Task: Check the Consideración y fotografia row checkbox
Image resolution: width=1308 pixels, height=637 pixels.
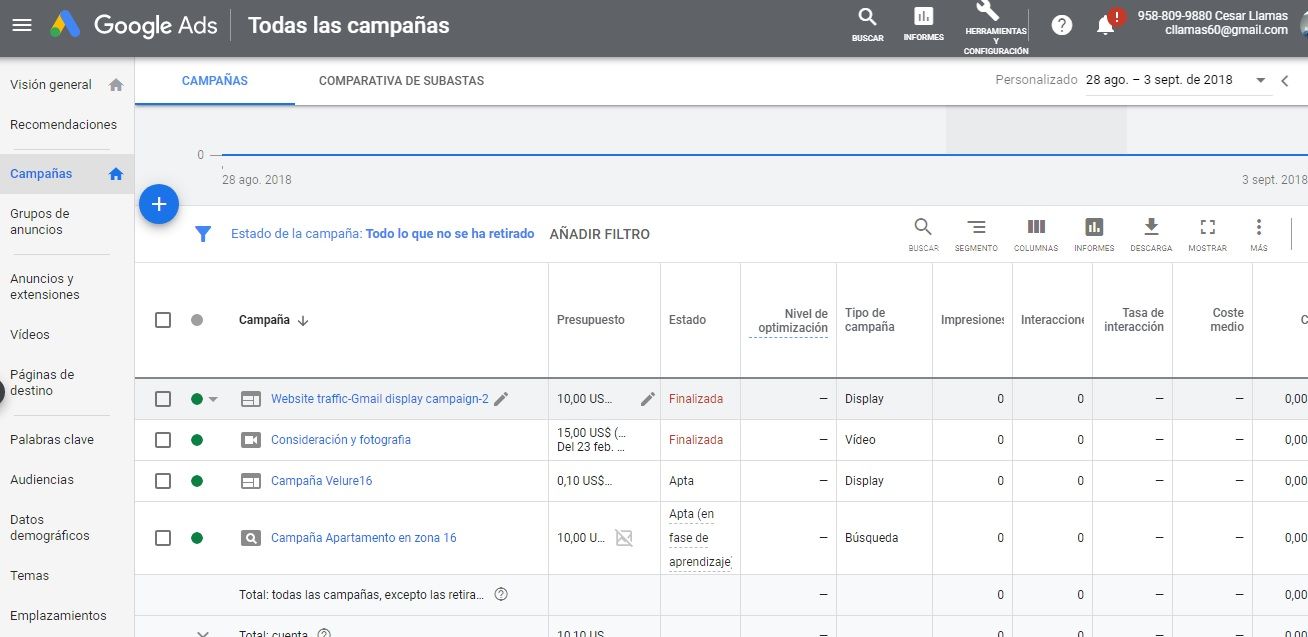Action: (163, 440)
